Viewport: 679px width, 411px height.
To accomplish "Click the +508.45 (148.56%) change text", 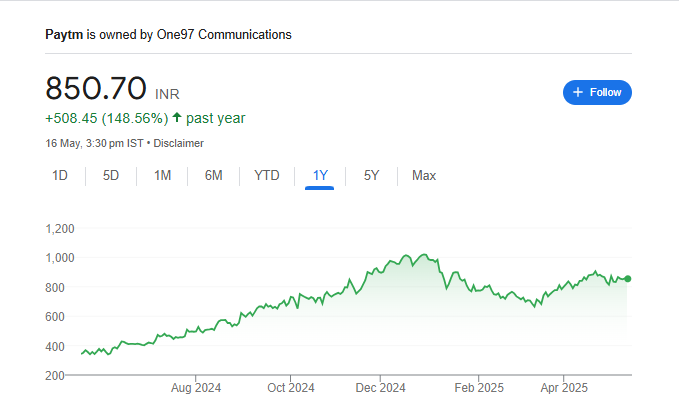I will point(107,118).
